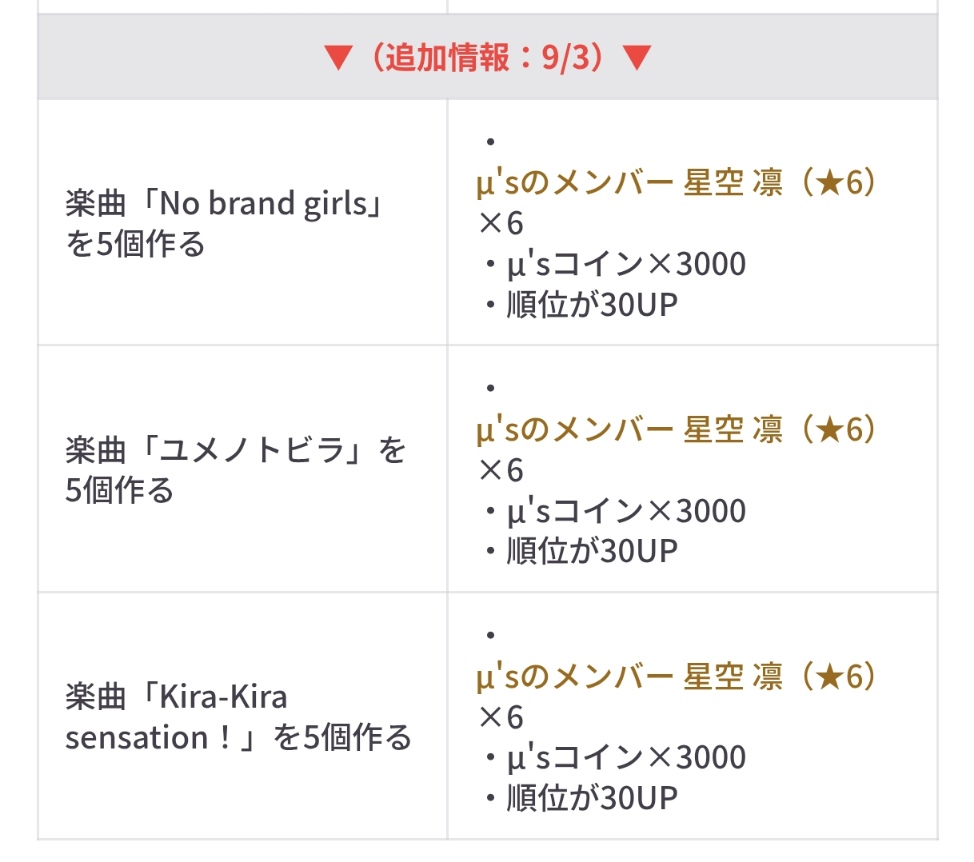
Task: Click the 追加情報:9/3 header text
Action: [488, 57]
